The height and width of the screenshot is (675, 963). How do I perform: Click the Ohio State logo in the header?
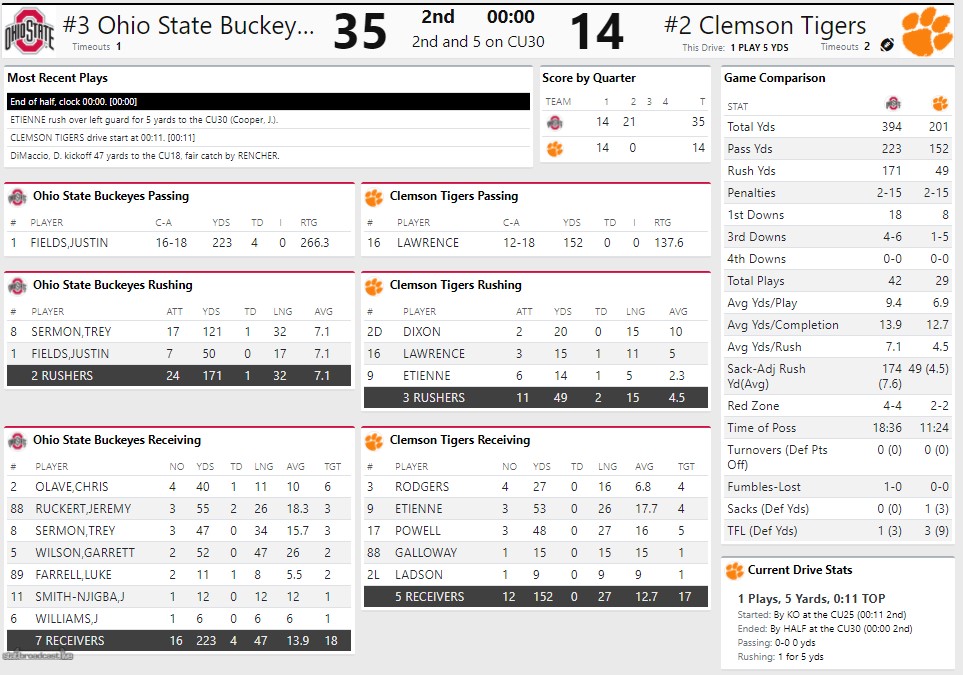point(29,31)
